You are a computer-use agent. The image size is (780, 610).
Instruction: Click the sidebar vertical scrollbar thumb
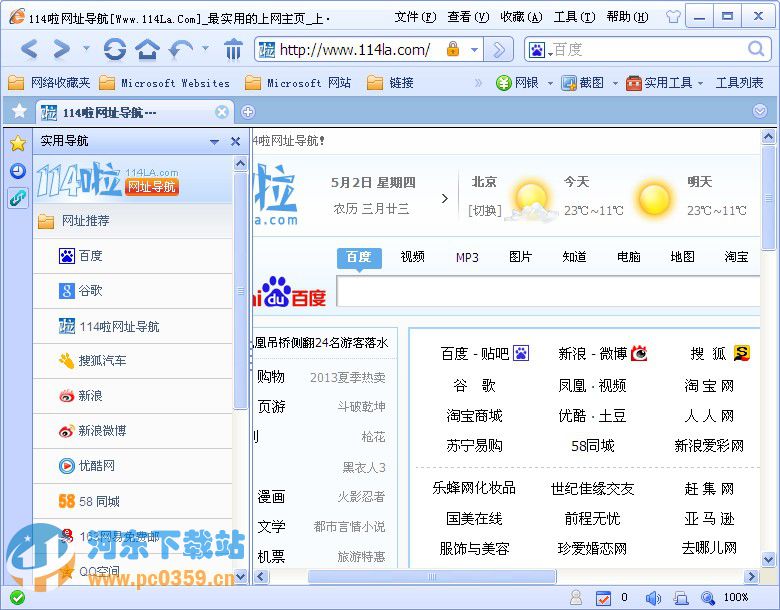(x=241, y=291)
